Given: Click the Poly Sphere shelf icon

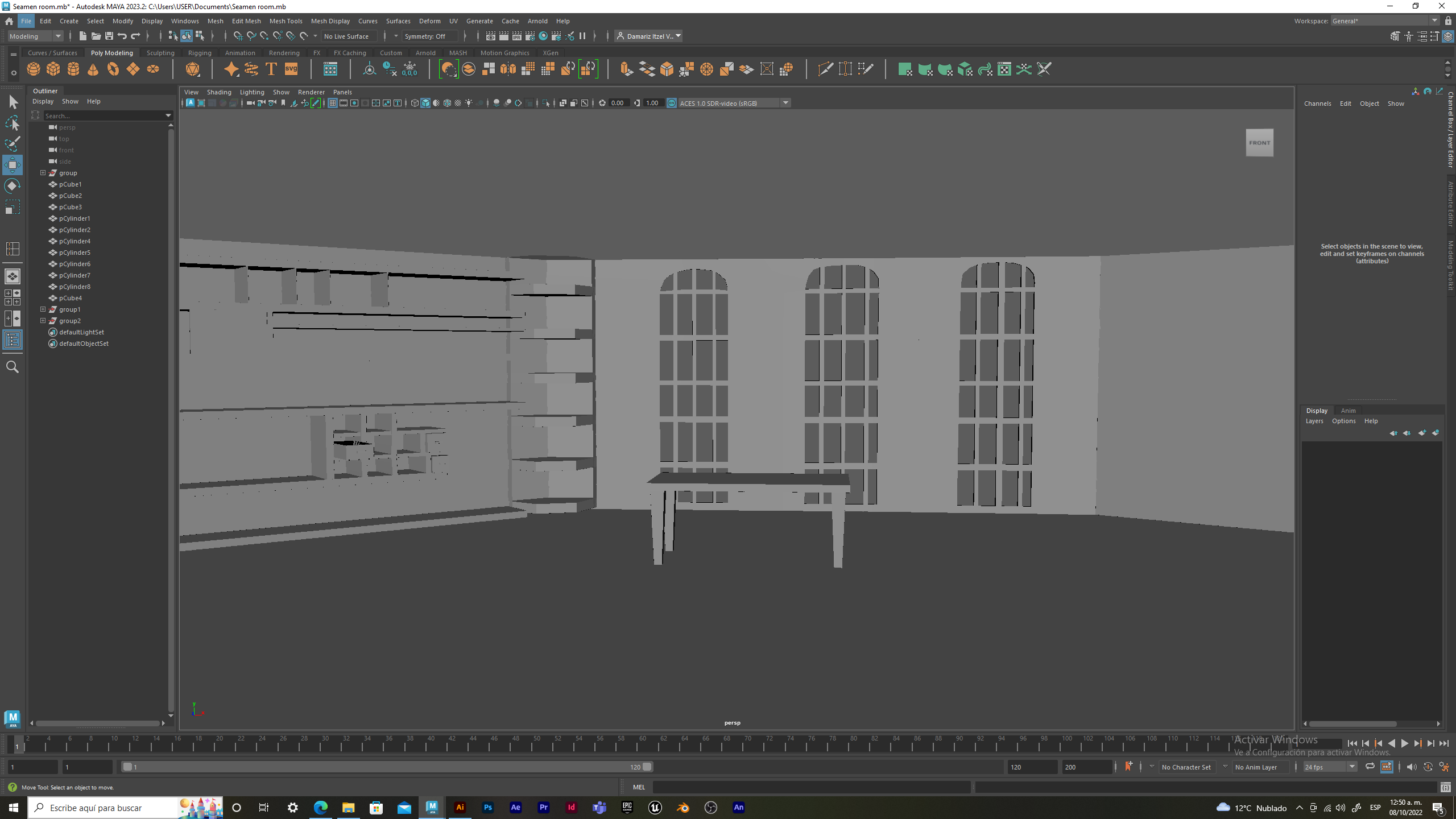Looking at the screenshot, I should pos(34,69).
